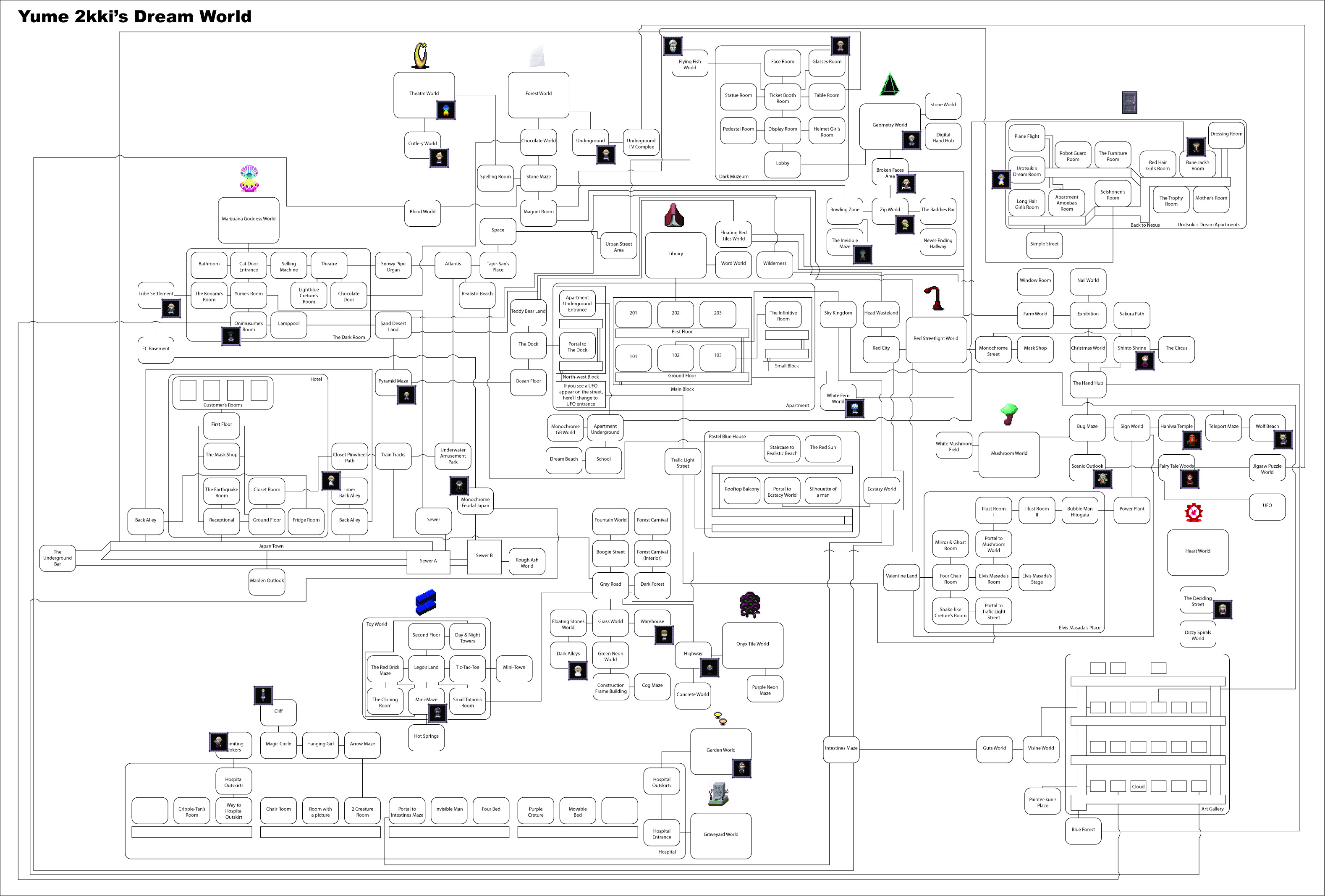Image resolution: width=1325 pixels, height=896 pixels.
Task: Click the crescent moon icon above Theatre World
Action: point(420,55)
